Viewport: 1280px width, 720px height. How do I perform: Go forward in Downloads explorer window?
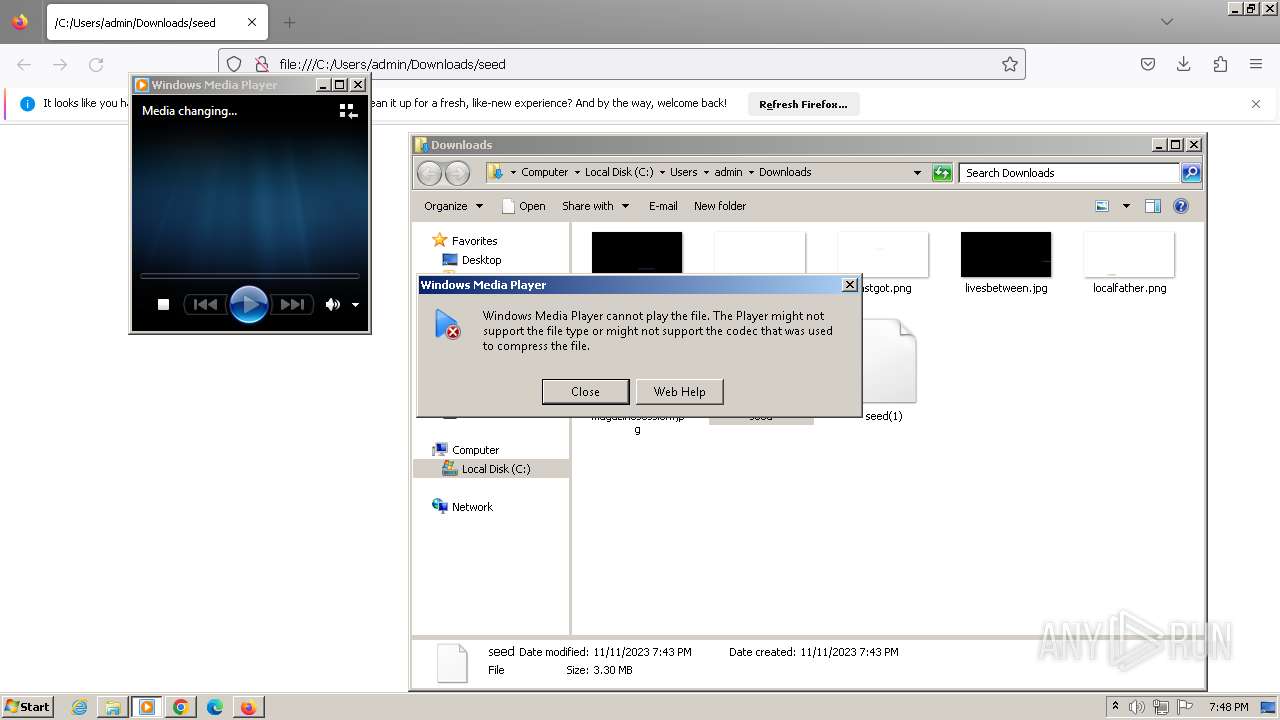point(457,173)
